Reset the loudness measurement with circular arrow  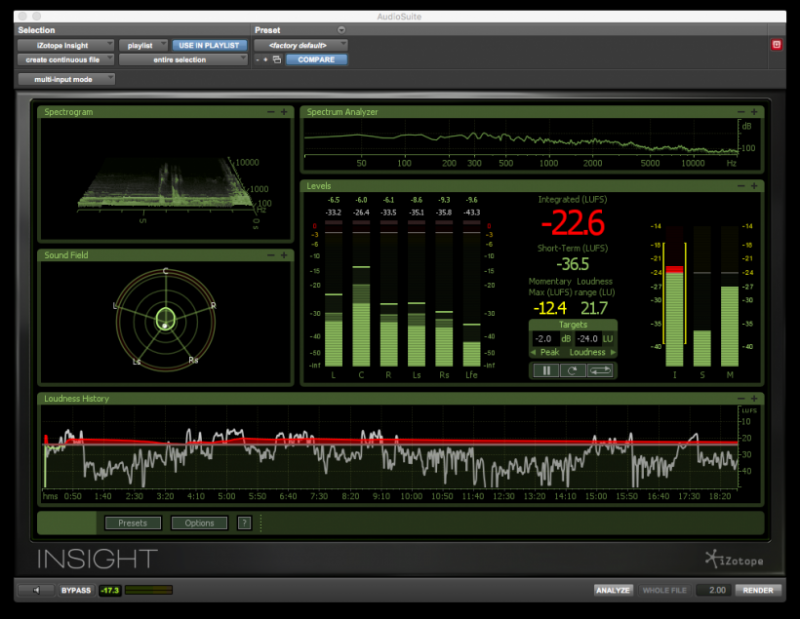572,370
